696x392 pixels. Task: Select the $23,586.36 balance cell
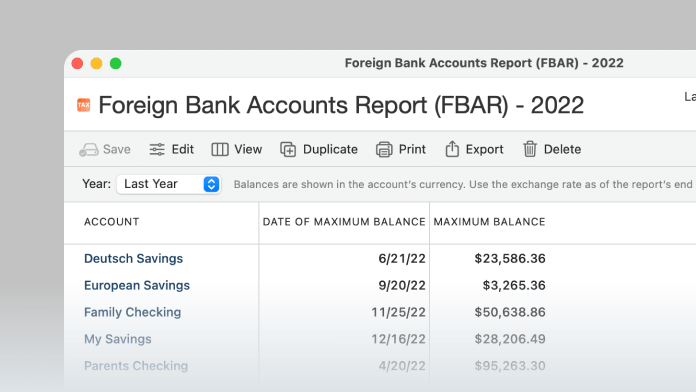click(x=510, y=258)
